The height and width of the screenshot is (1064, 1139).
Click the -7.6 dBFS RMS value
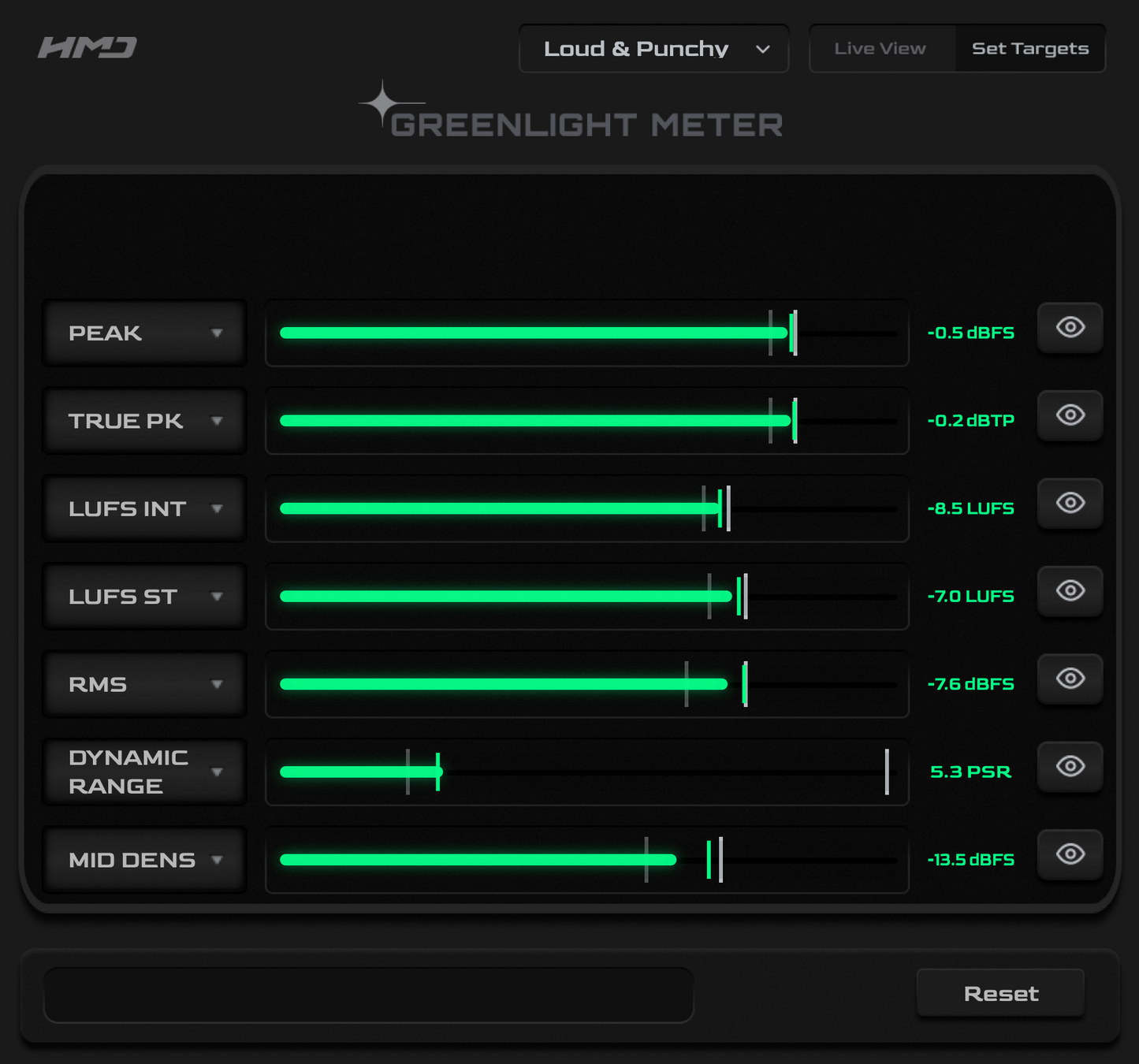coord(970,684)
